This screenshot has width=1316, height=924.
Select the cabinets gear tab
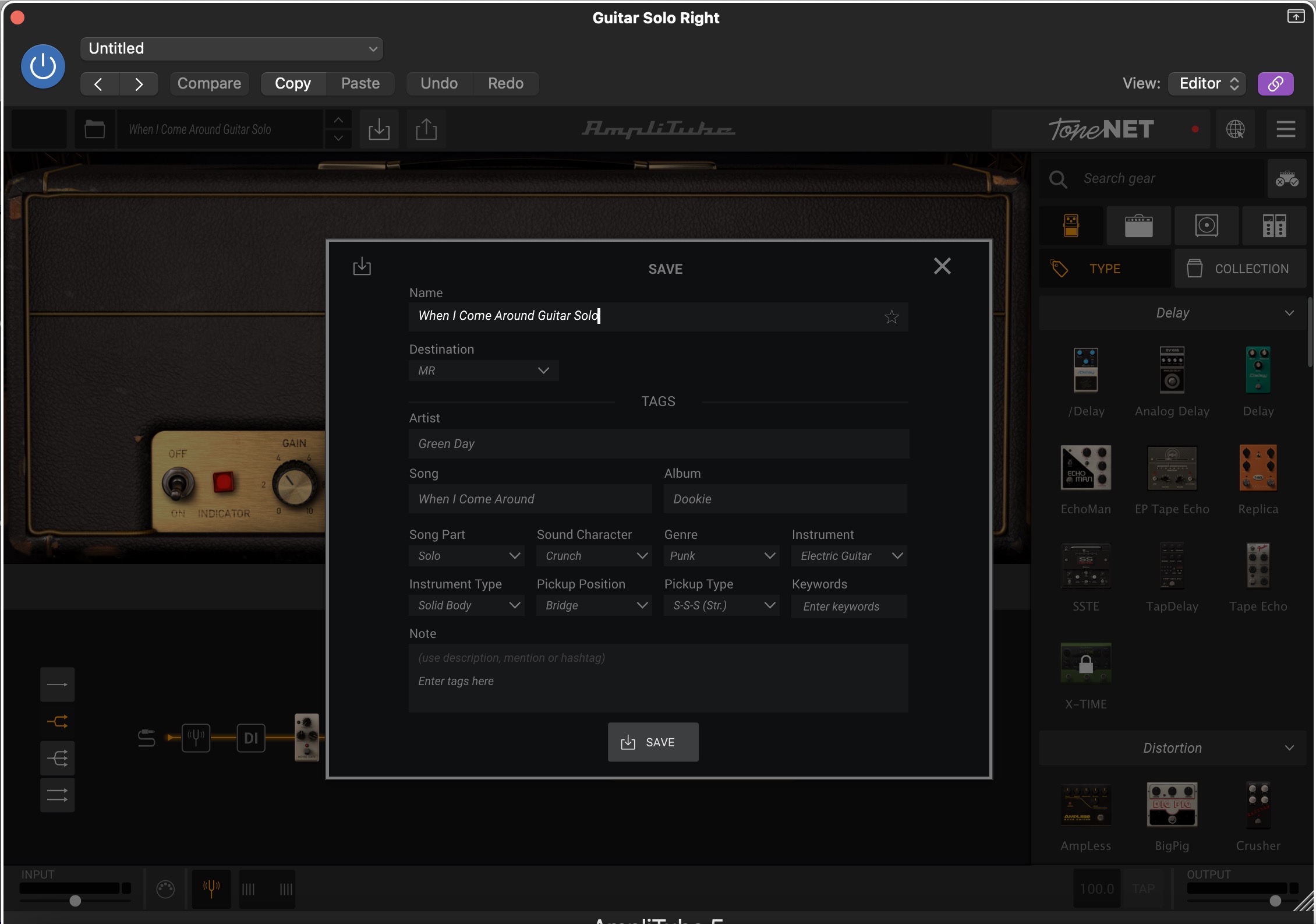click(x=1207, y=225)
